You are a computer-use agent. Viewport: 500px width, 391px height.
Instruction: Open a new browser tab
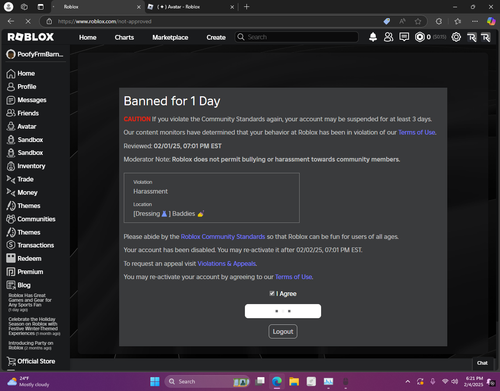[x=247, y=7]
